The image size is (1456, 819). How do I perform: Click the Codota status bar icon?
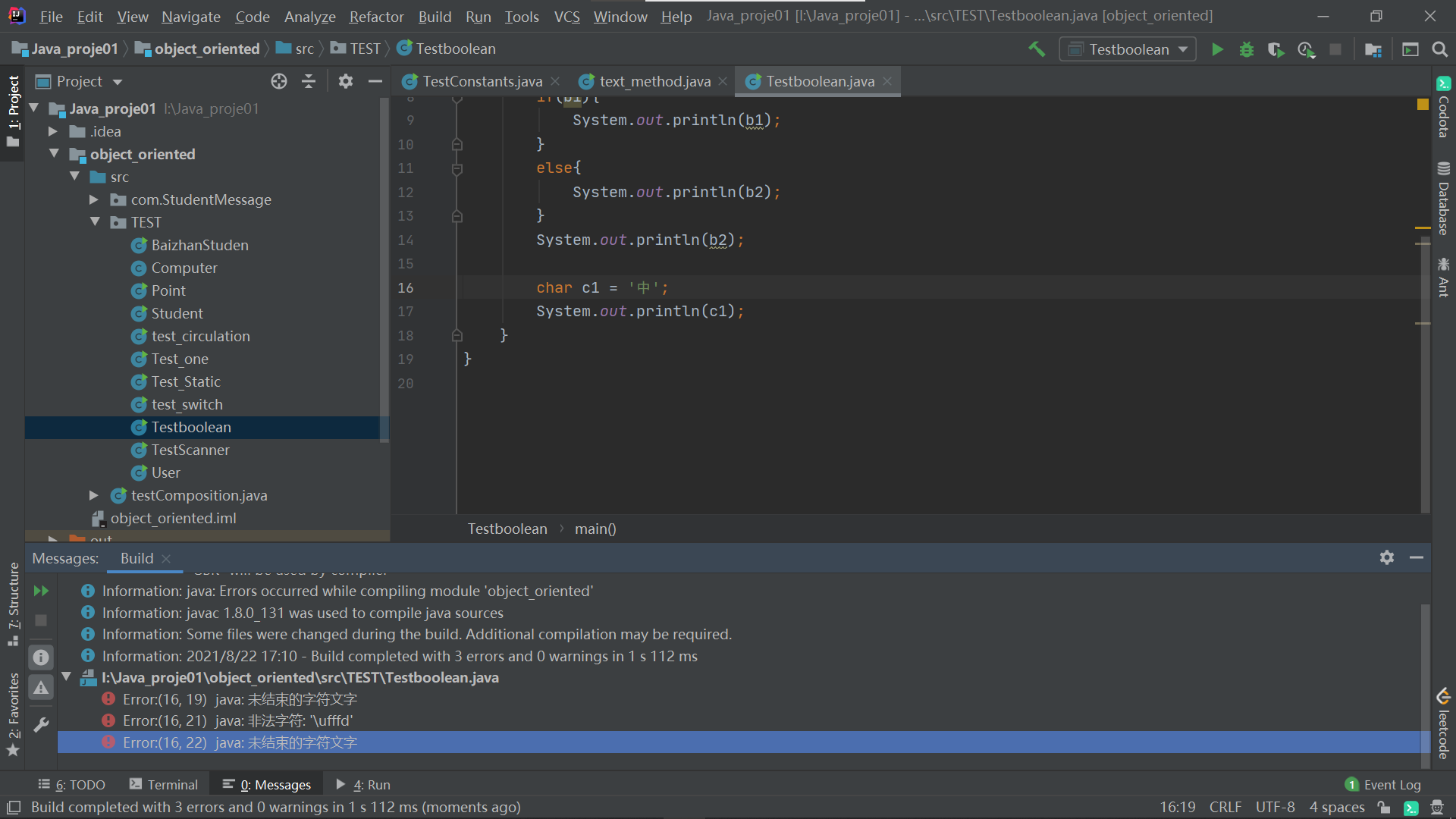1410,808
